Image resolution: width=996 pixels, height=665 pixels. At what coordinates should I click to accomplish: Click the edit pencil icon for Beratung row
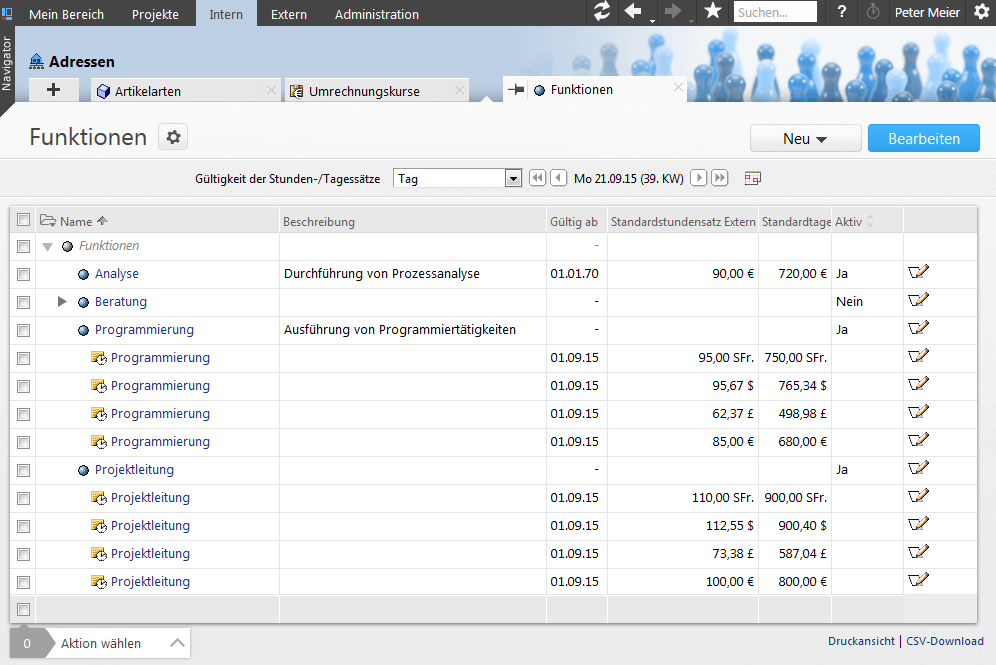[x=918, y=301]
